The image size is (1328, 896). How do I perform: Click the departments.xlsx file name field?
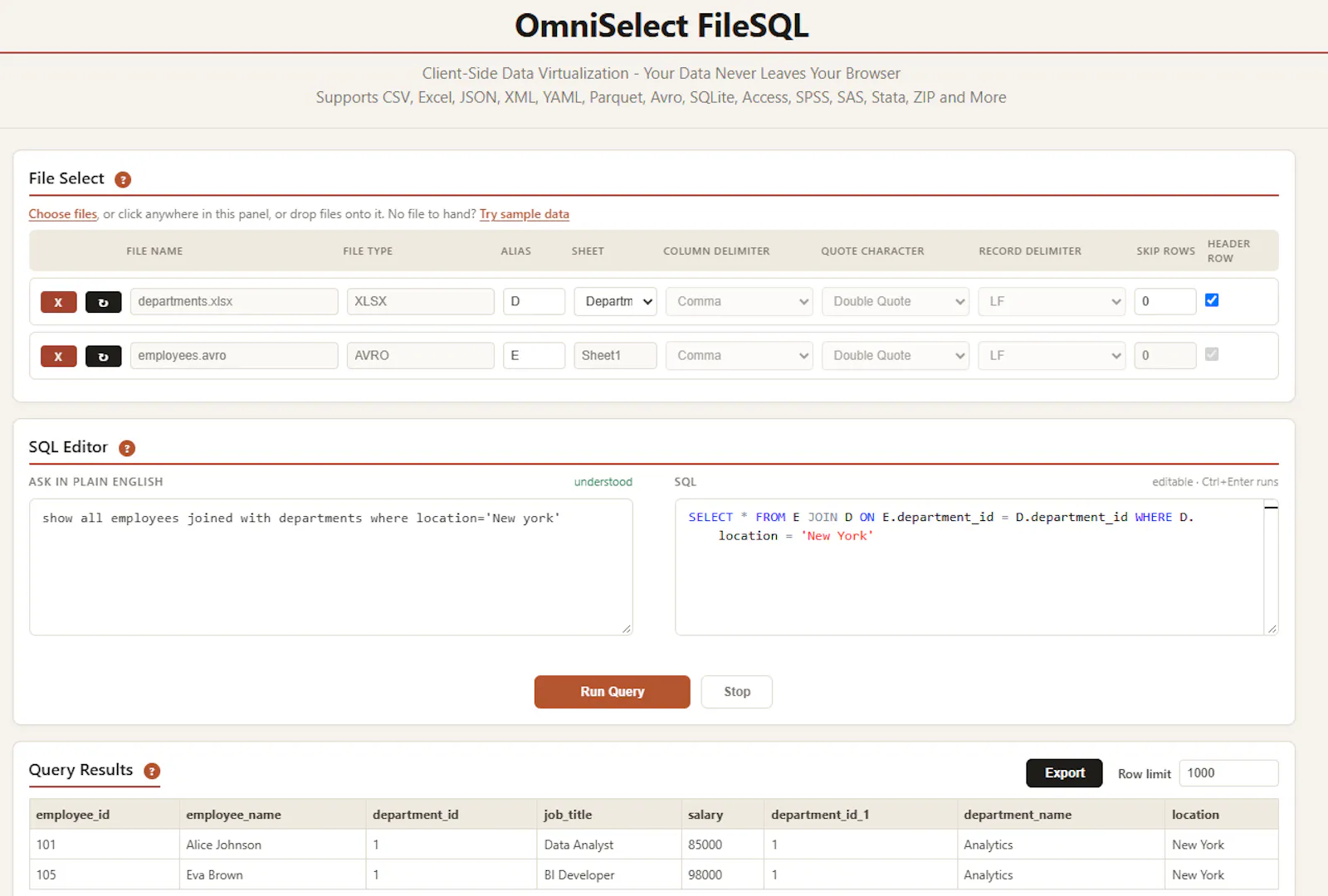point(234,301)
